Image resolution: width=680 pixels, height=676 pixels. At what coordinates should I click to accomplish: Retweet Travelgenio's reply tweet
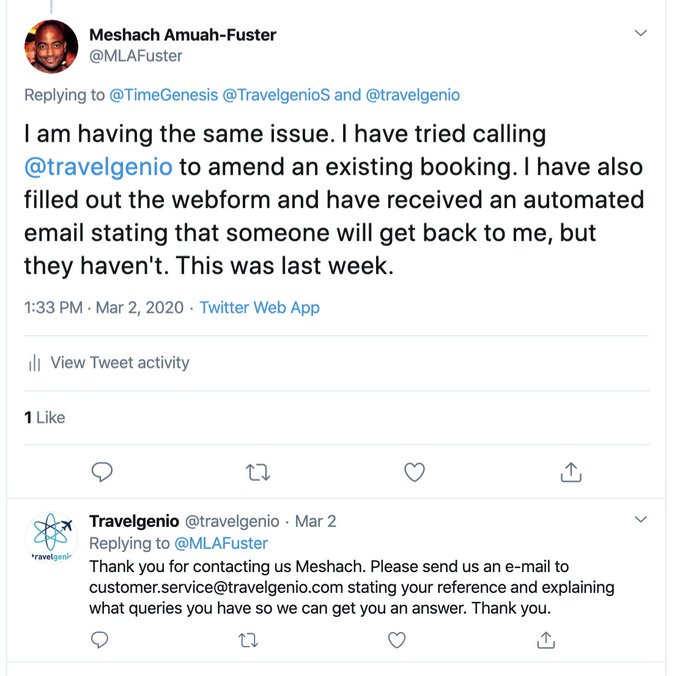click(x=248, y=638)
